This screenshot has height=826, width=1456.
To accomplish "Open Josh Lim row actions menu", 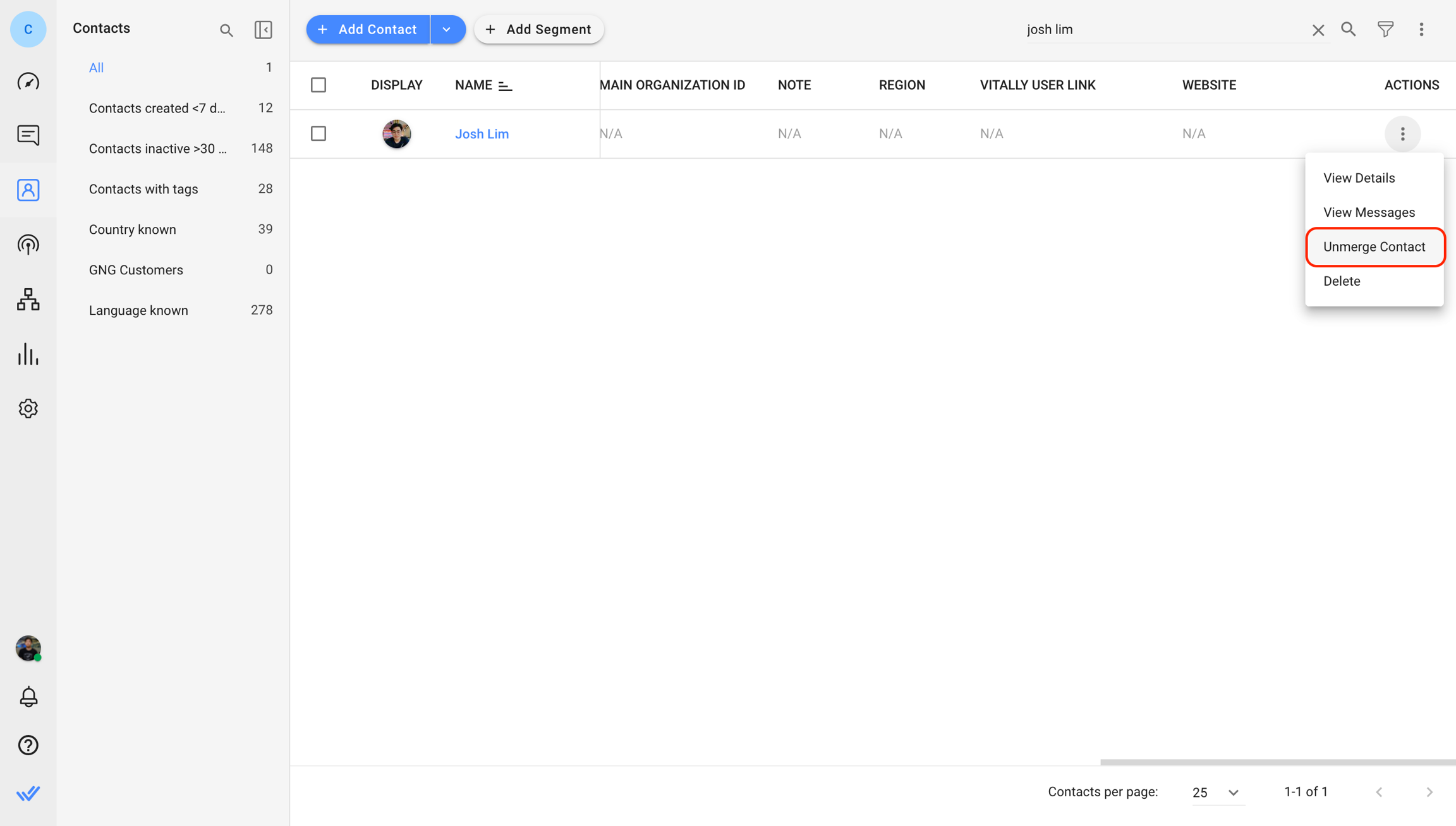I will pos(1402,133).
